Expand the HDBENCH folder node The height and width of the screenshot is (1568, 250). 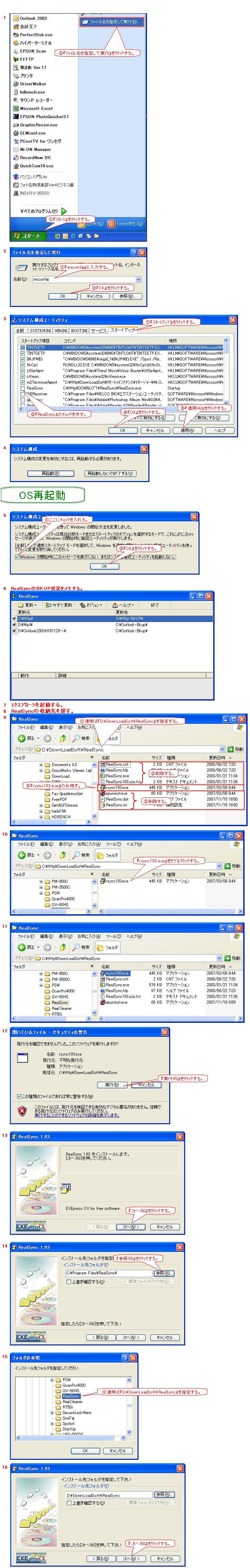(41, 817)
